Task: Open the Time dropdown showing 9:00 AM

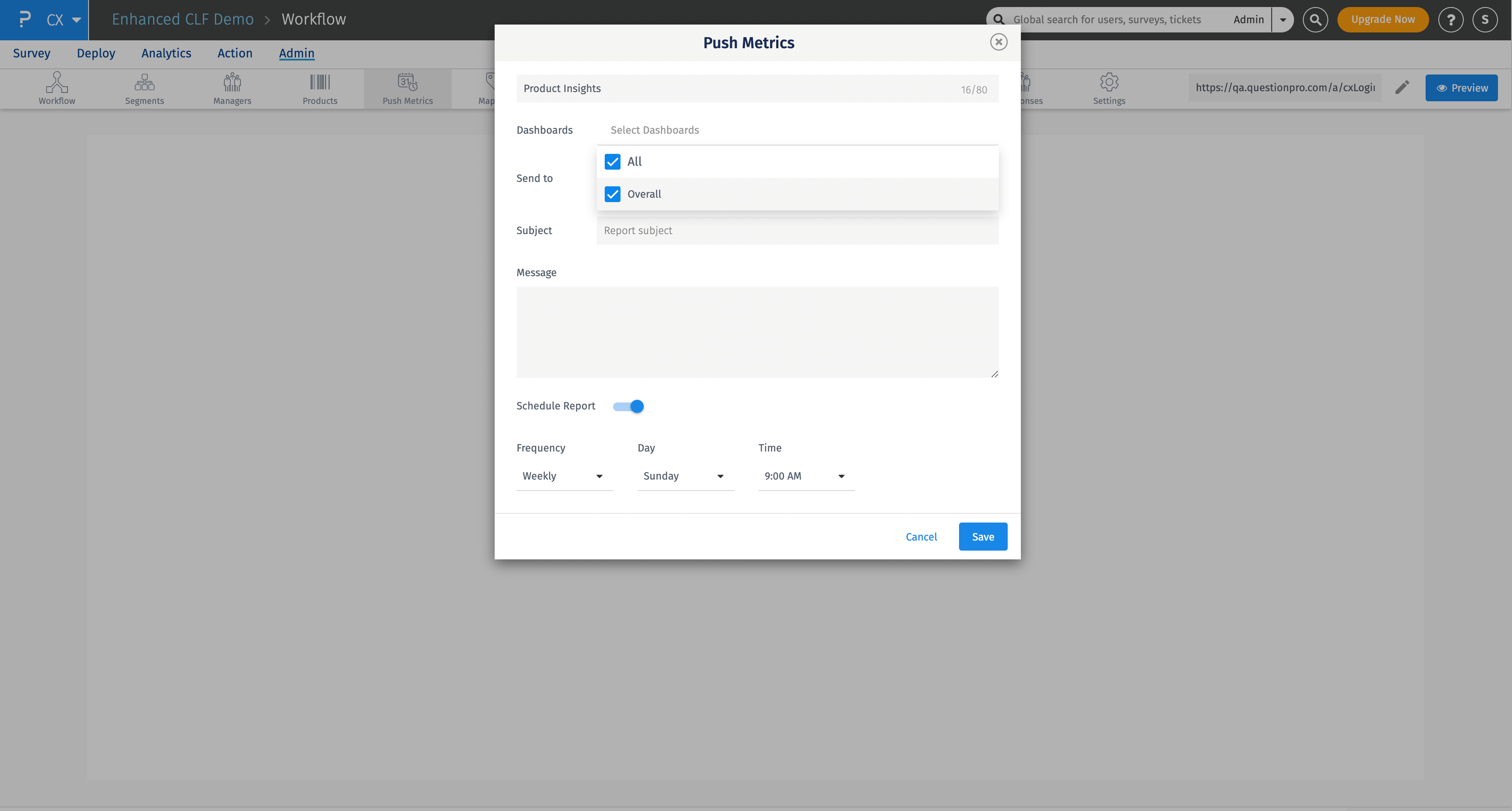Action: tap(805, 476)
